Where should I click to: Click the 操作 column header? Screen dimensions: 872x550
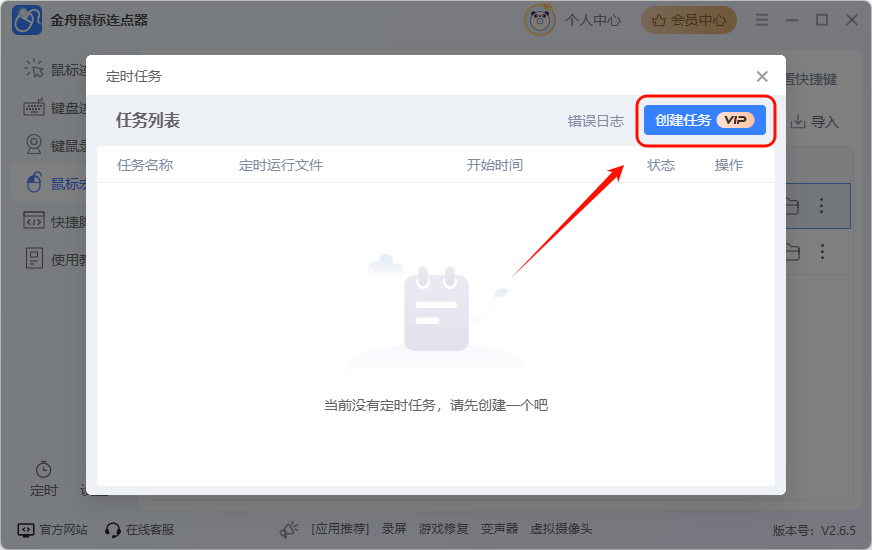[x=729, y=165]
